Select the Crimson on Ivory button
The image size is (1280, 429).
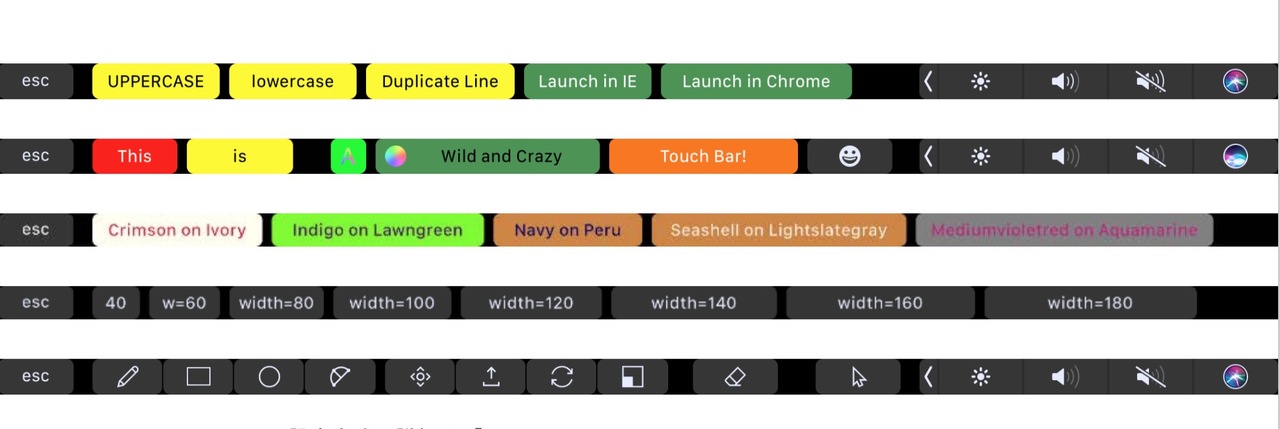coord(177,230)
